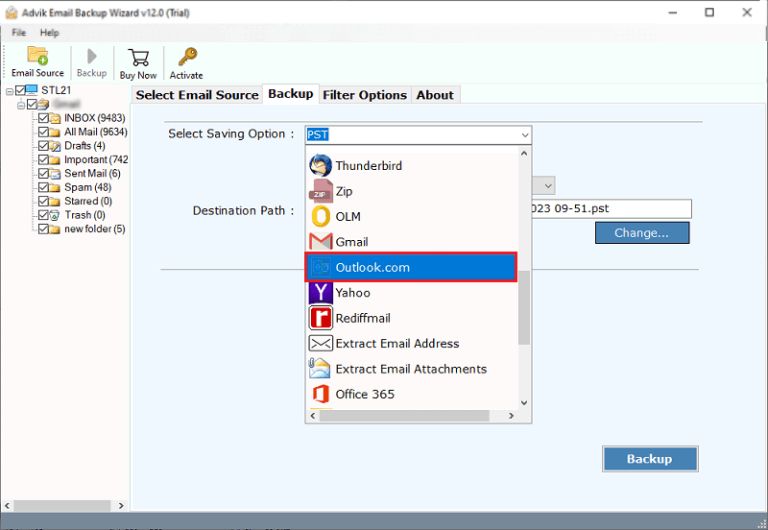Screen dimensions: 768x530
Task: Uncheck the blurred account node checkbox
Action: click(x=32, y=104)
